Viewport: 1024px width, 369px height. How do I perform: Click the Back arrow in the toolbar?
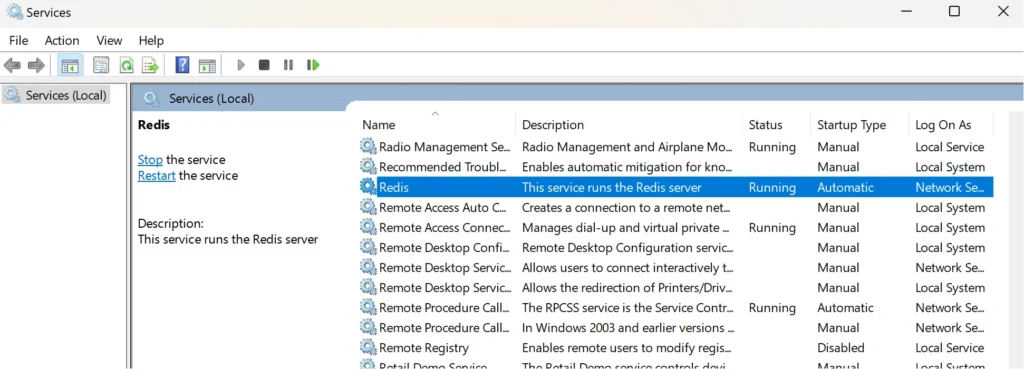pos(12,65)
